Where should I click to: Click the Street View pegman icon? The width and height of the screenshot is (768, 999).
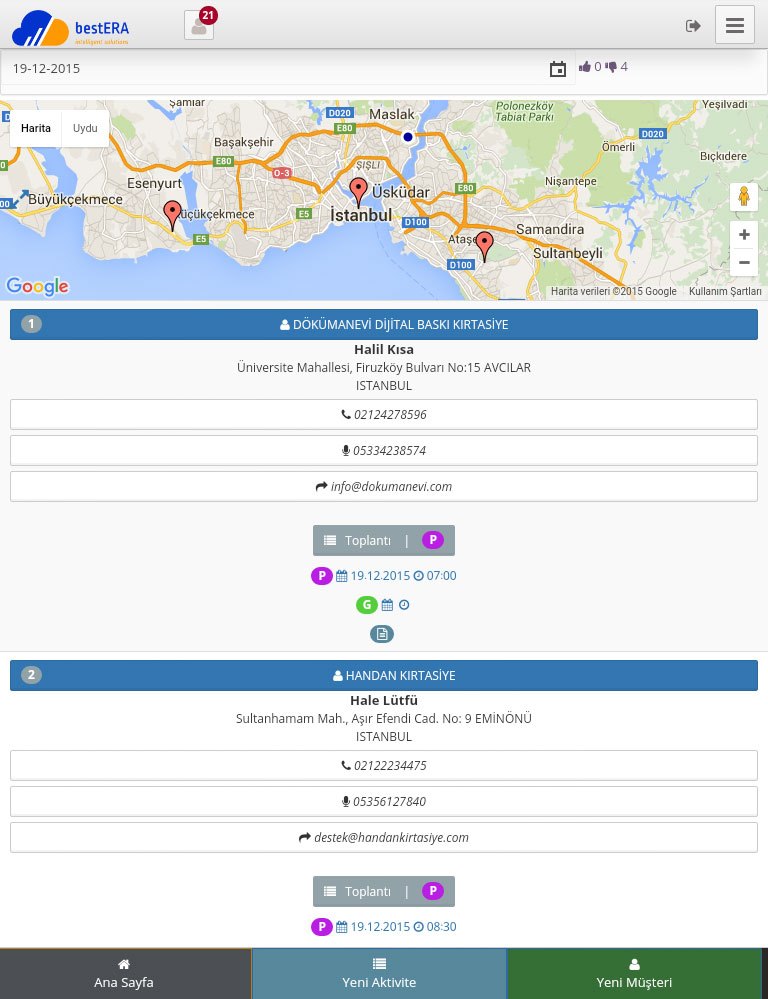click(x=744, y=196)
